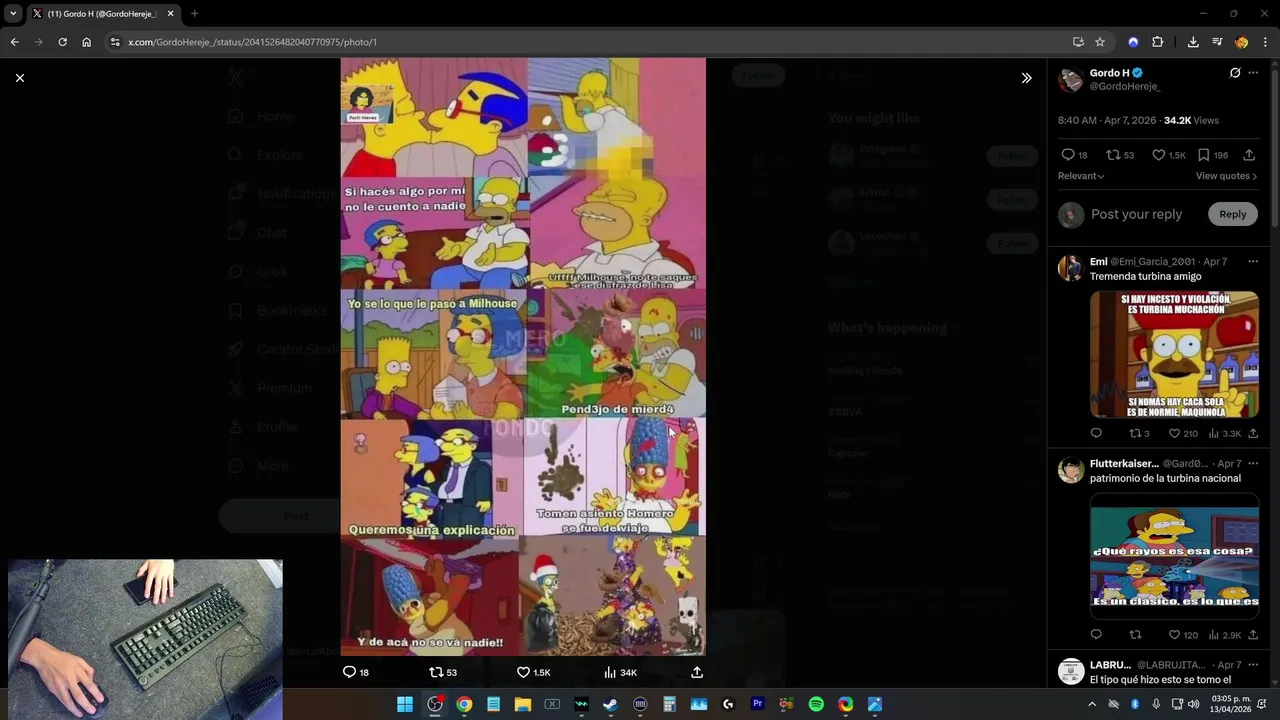Reply to Flutterkaiser's comment with the bubble icon

tap(1096, 635)
